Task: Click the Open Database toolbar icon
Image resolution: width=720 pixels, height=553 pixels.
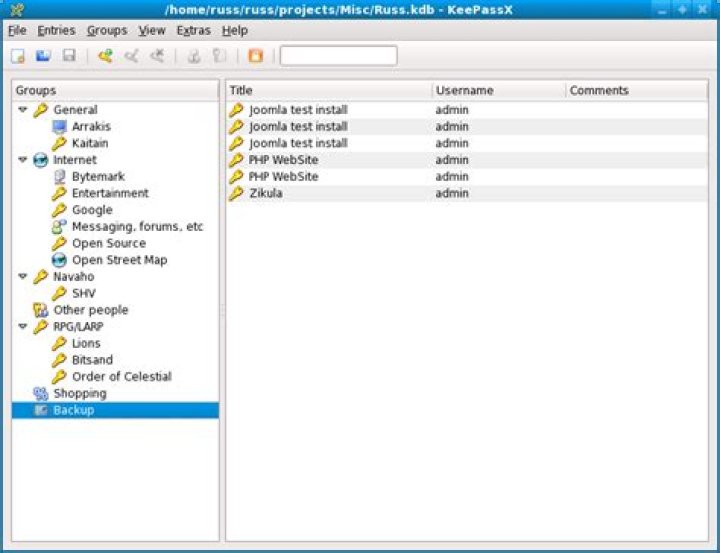Action: pos(43,56)
